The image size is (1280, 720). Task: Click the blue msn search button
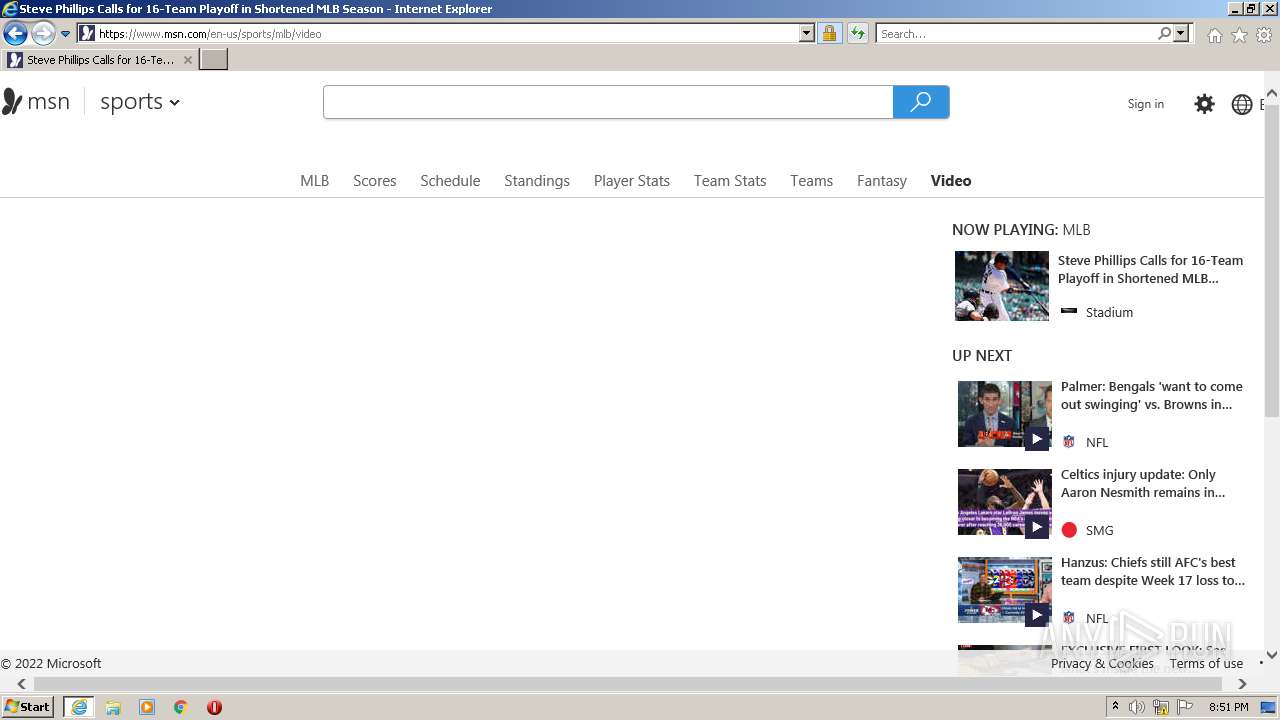(921, 102)
